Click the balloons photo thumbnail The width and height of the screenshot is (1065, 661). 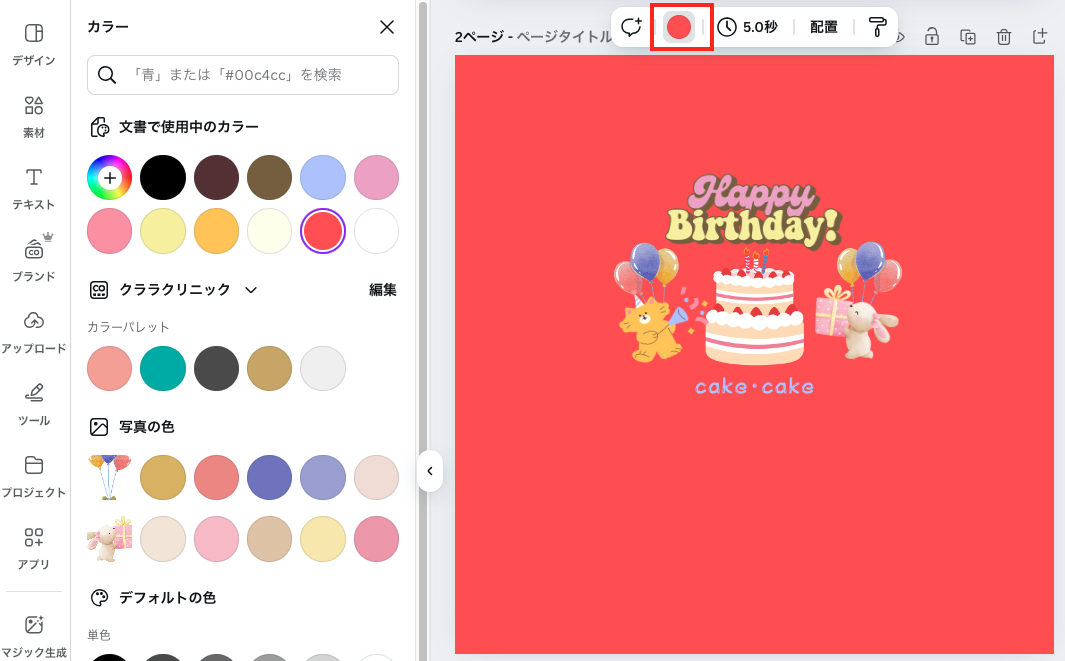coord(109,478)
